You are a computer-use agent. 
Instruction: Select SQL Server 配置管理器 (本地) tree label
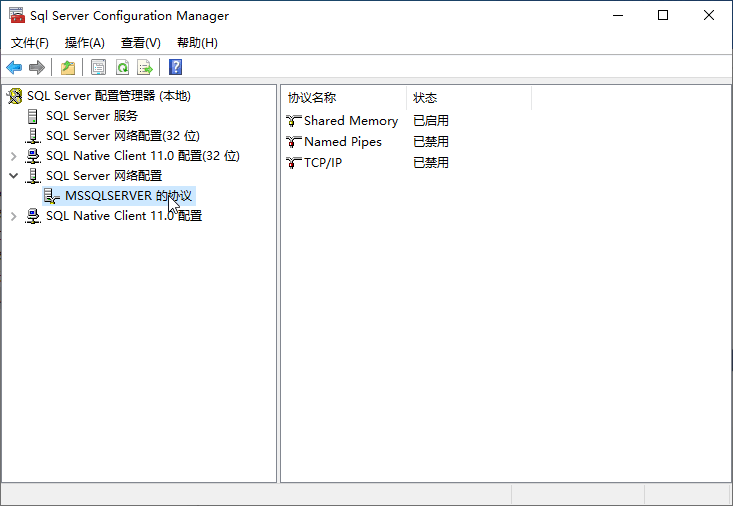[109, 96]
